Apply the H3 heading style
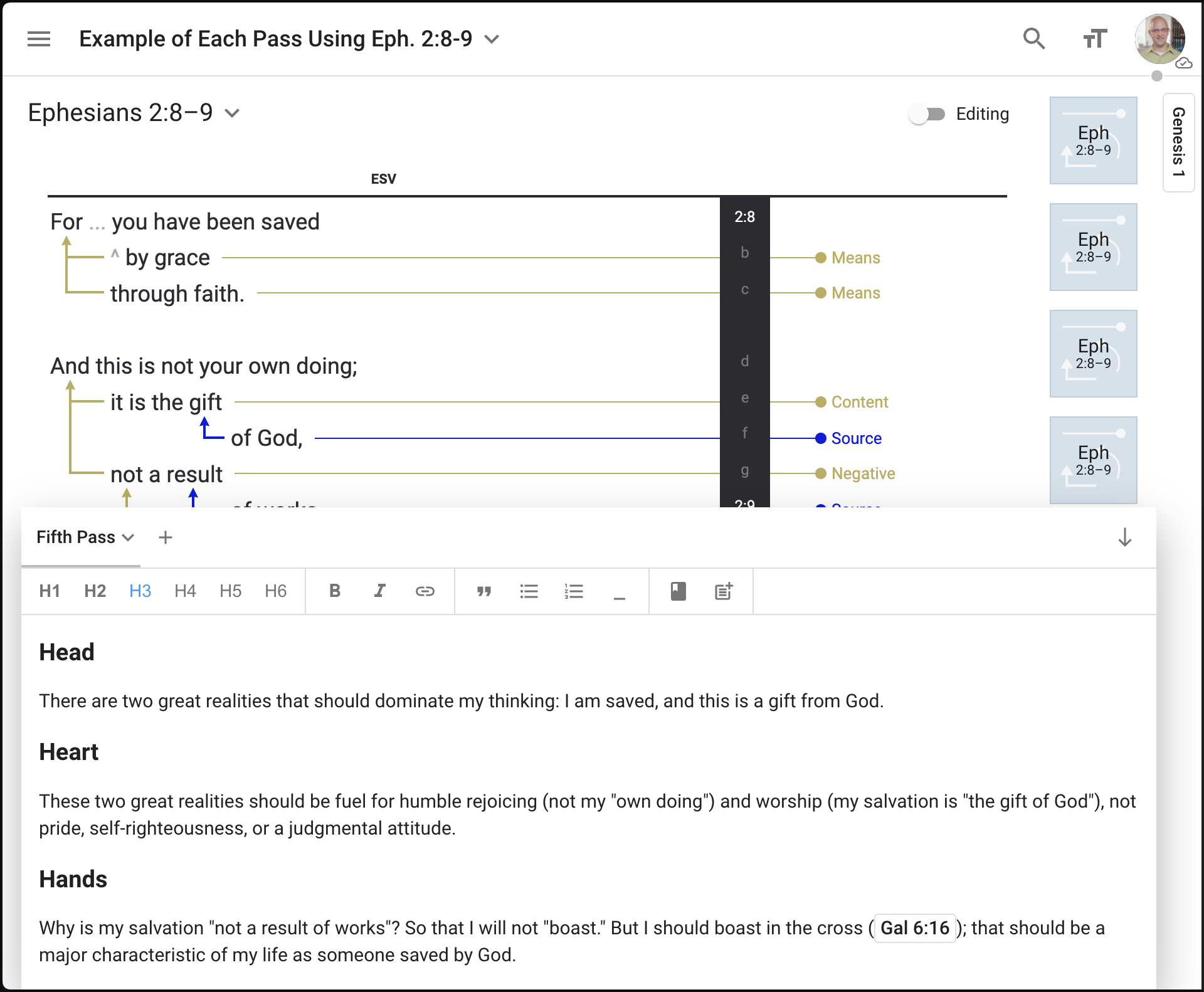 140,591
